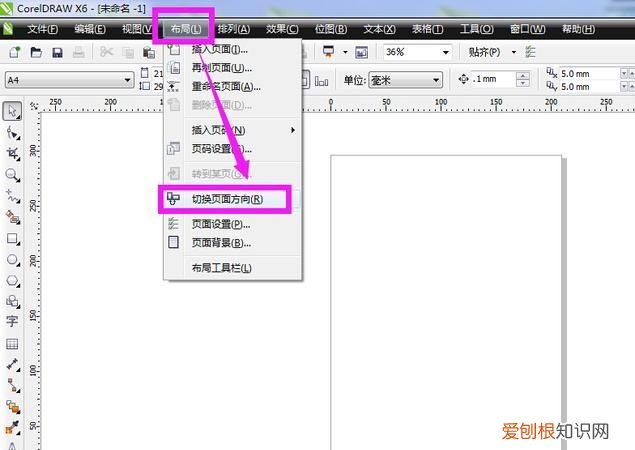Select the Polygon tool
Screen dimensions: 635x450
pos(12,281)
